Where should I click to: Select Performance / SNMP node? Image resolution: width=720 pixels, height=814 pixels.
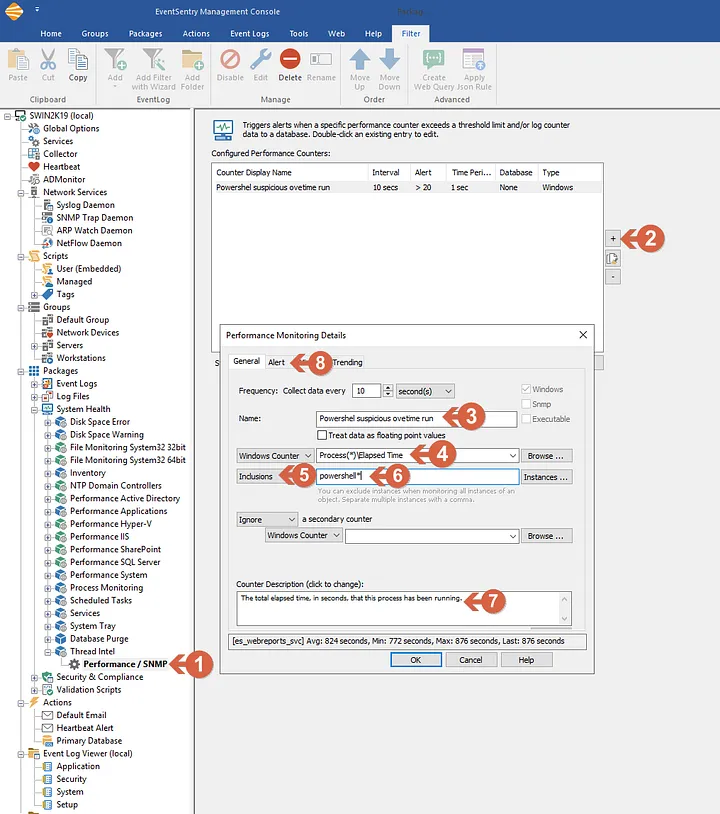click(x=125, y=664)
